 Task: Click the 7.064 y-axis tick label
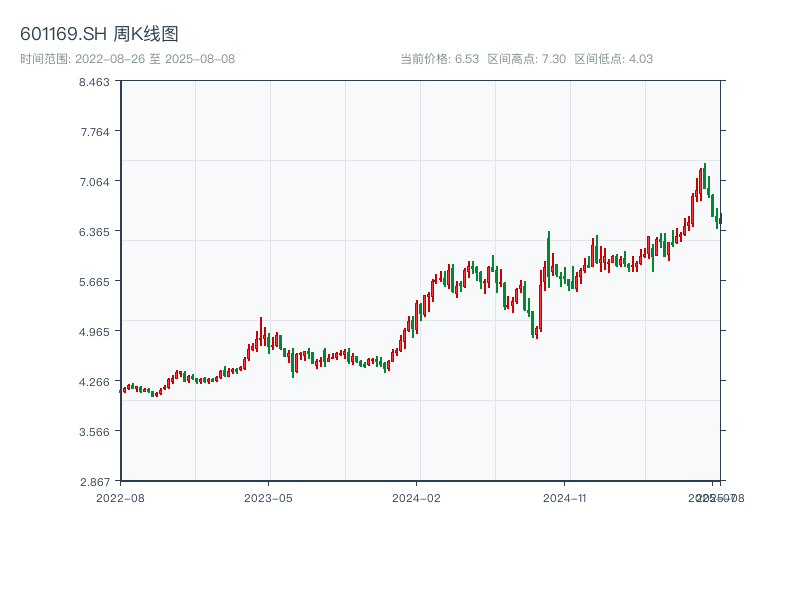click(x=94, y=182)
